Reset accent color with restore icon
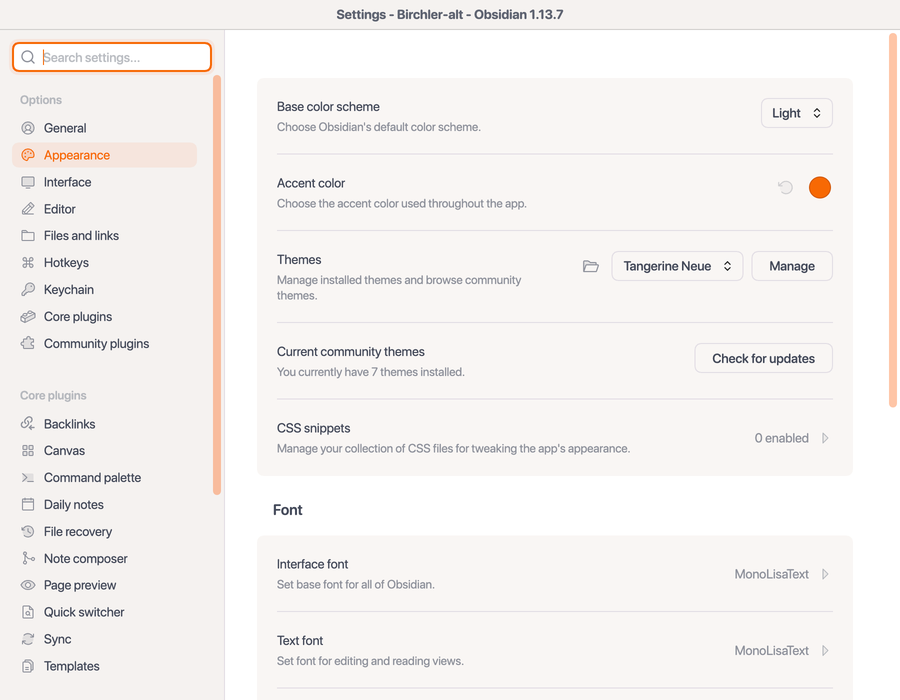Screen dimensions: 900x700 [785, 188]
